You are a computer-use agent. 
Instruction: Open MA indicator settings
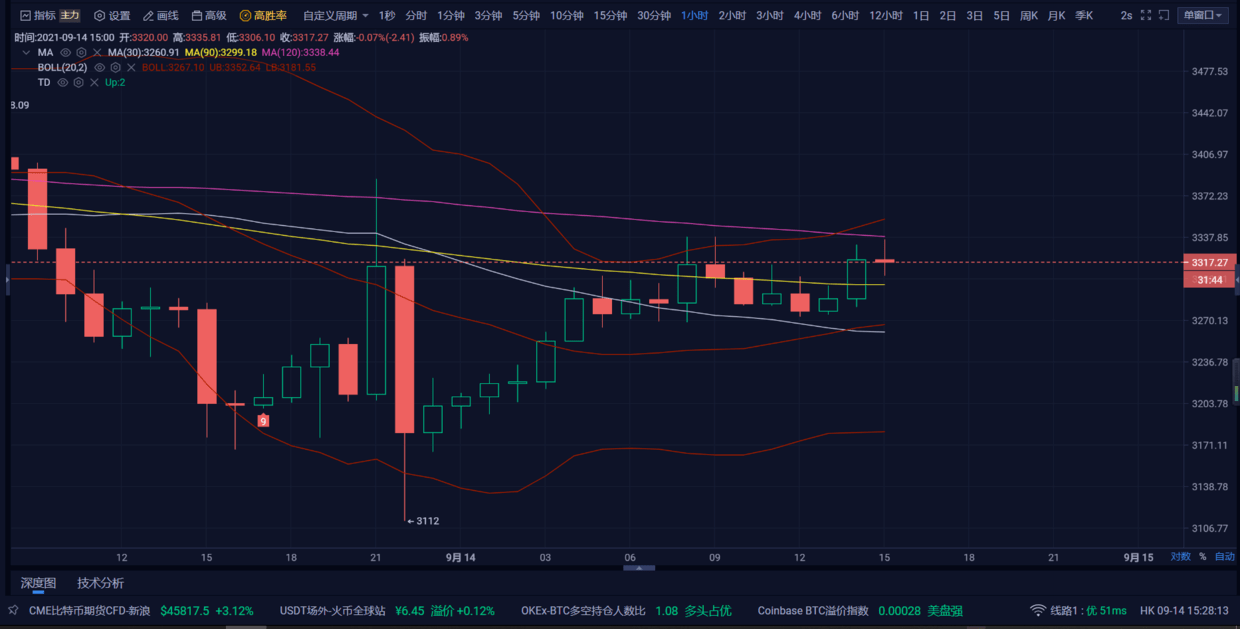[81, 52]
